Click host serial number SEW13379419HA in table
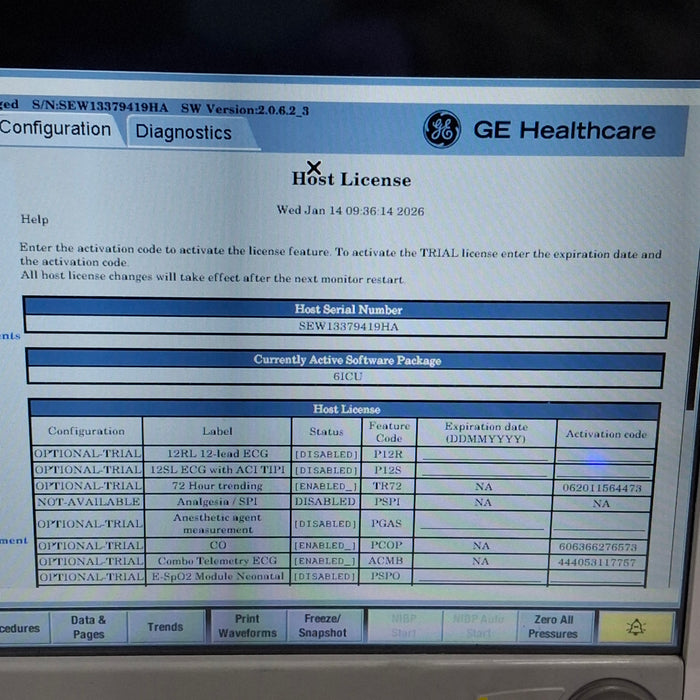 348,326
